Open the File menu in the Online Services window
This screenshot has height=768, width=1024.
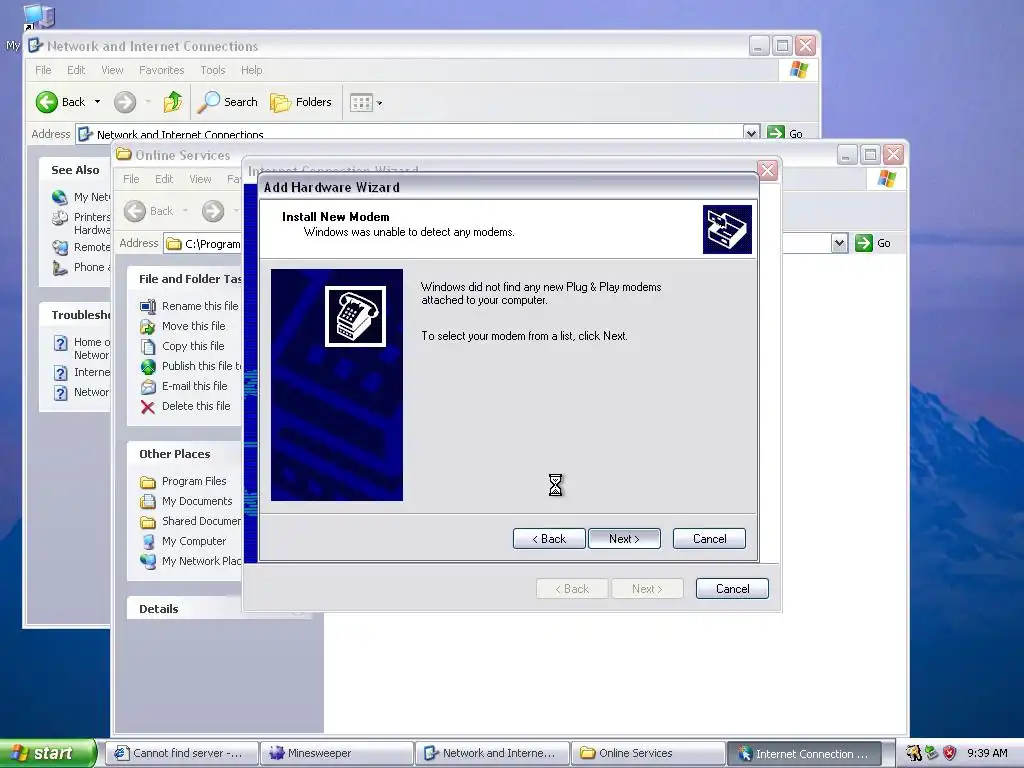click(x=131, y=179)
